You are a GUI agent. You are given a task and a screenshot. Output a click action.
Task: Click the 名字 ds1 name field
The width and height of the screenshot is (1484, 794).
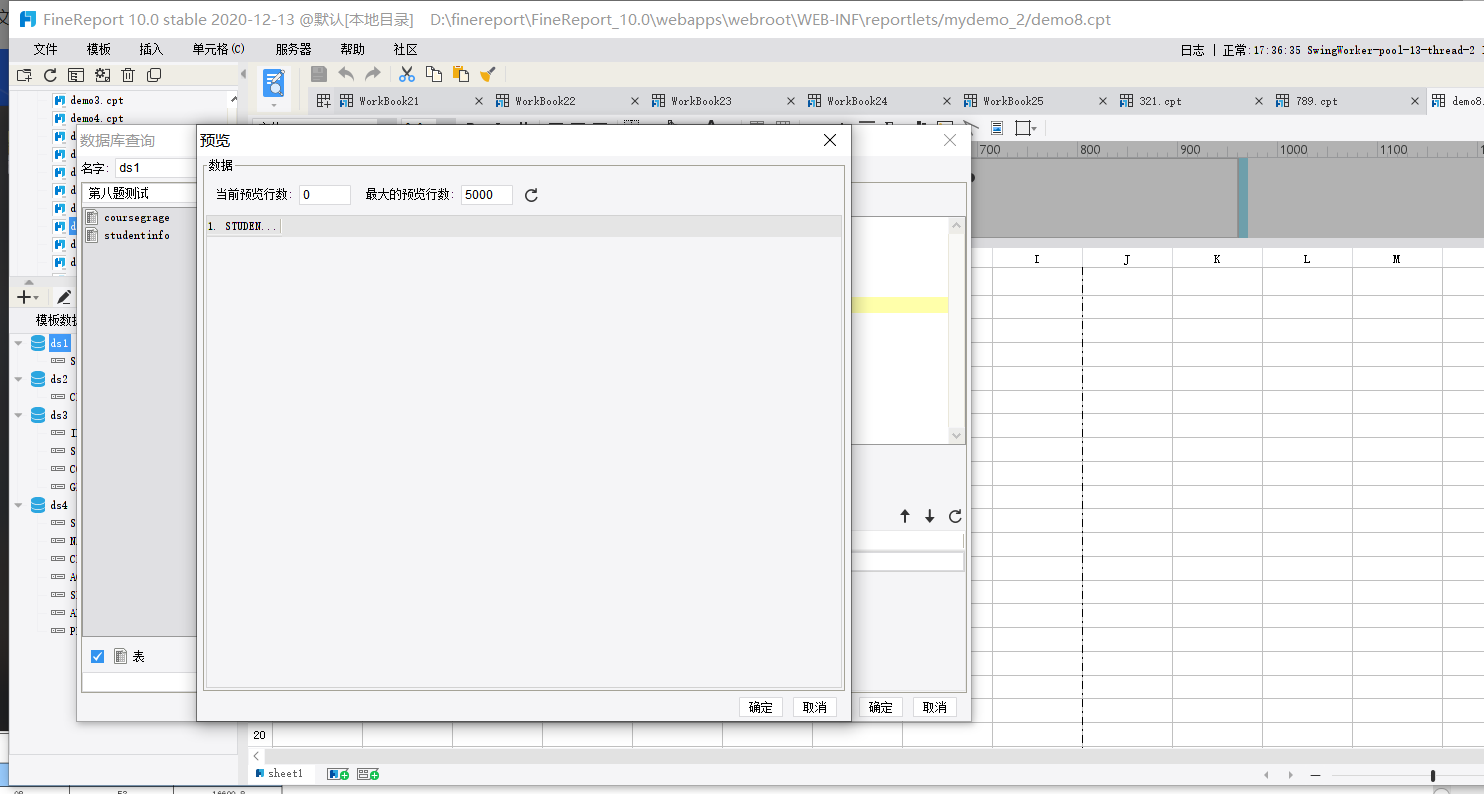point(156,168)
